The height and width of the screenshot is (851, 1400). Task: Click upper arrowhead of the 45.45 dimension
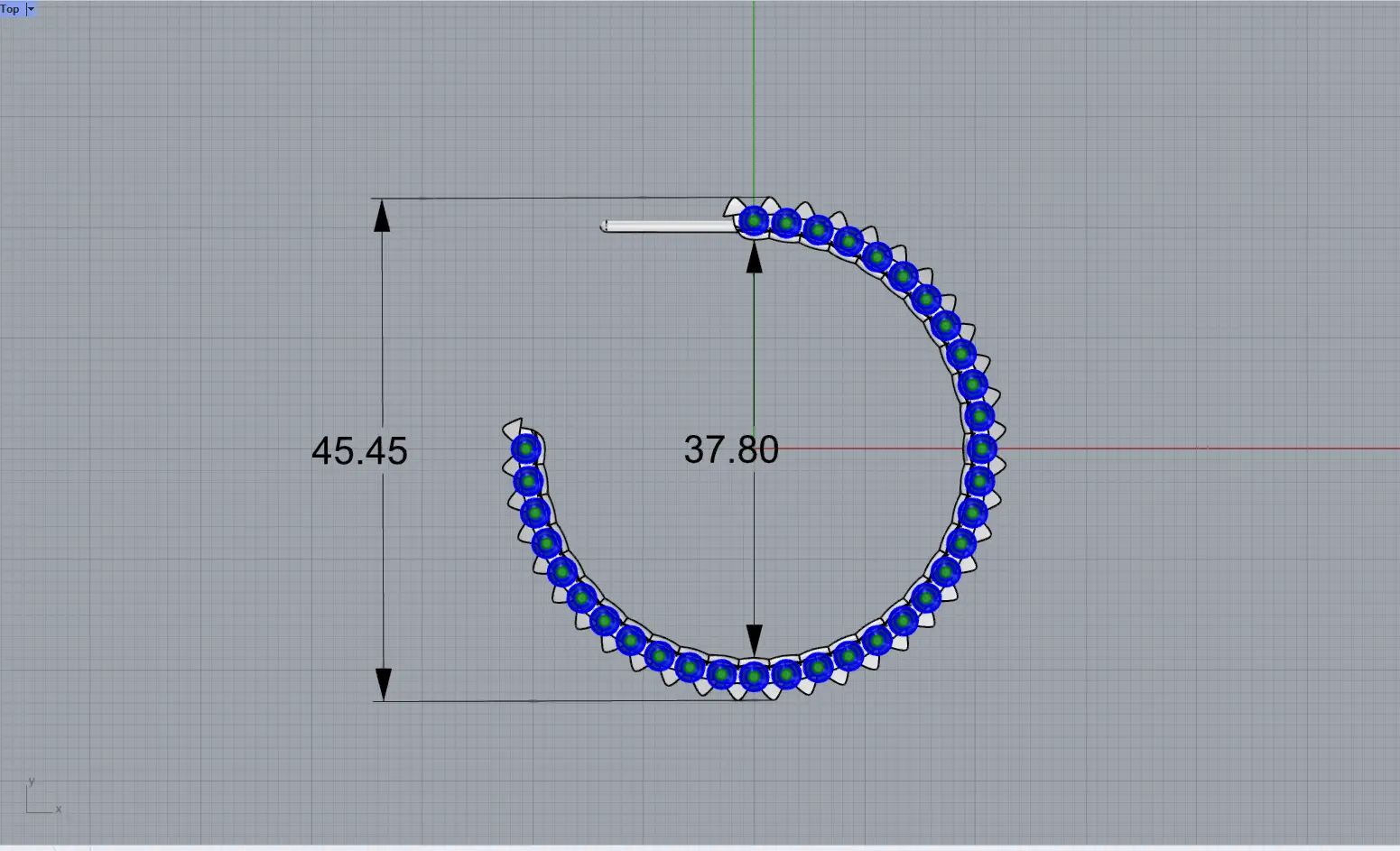[383, 215]
